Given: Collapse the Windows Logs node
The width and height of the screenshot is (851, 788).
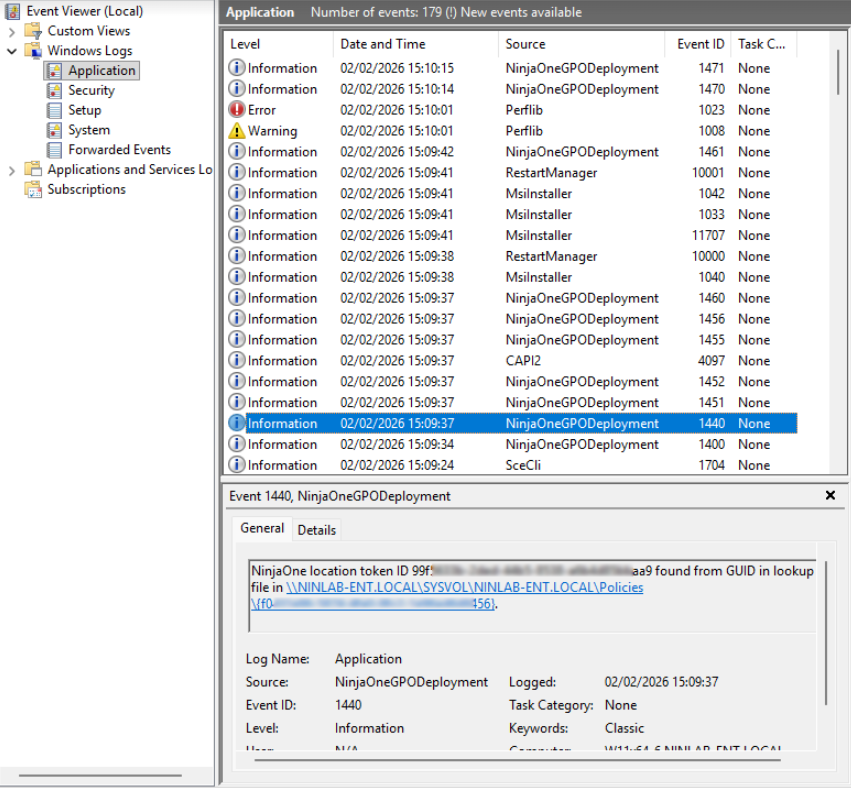Looking at the screenshot, I should (x=12, y=51).
